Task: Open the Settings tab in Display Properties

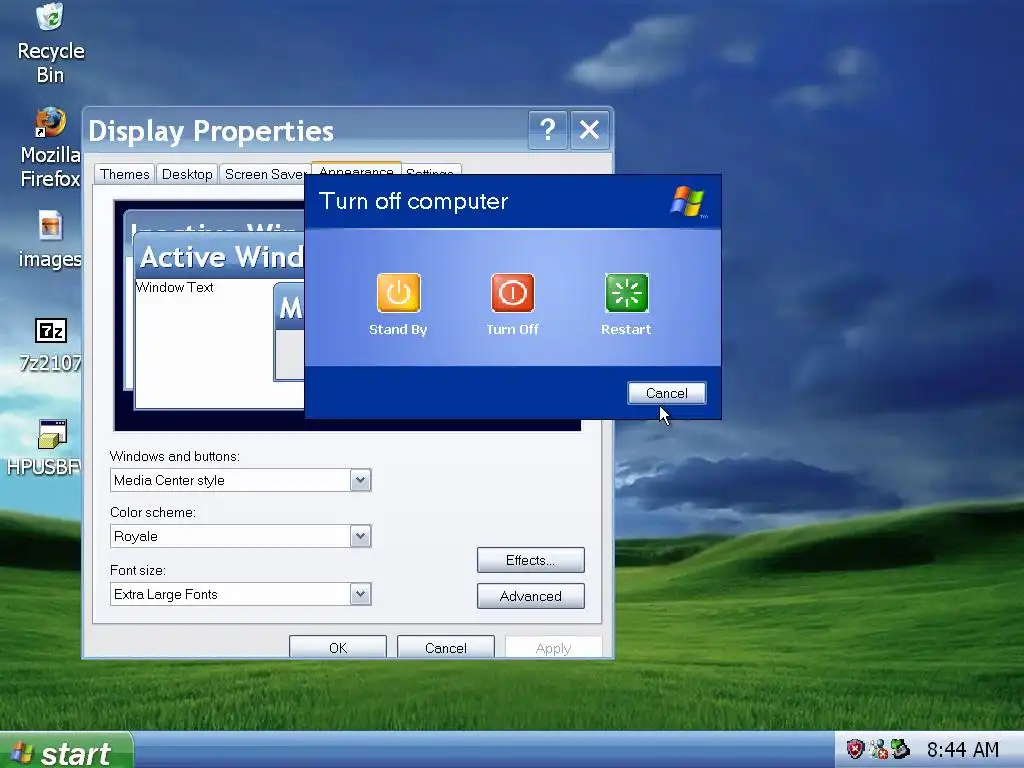Action: tap(430, 170)
